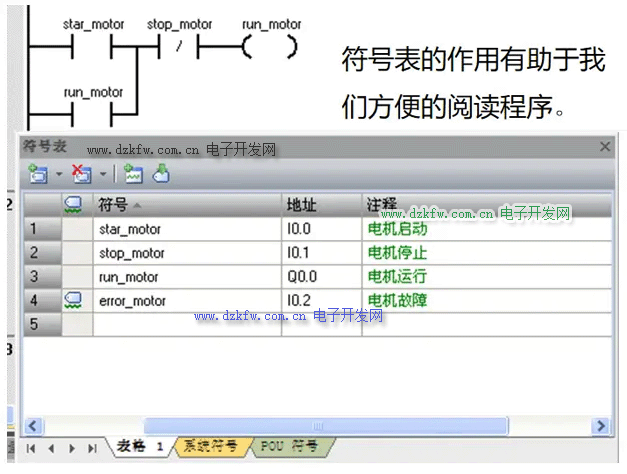627x474 pixels.
Task: Click the delete symbol table icon
Action: click(x=82, y=174)
